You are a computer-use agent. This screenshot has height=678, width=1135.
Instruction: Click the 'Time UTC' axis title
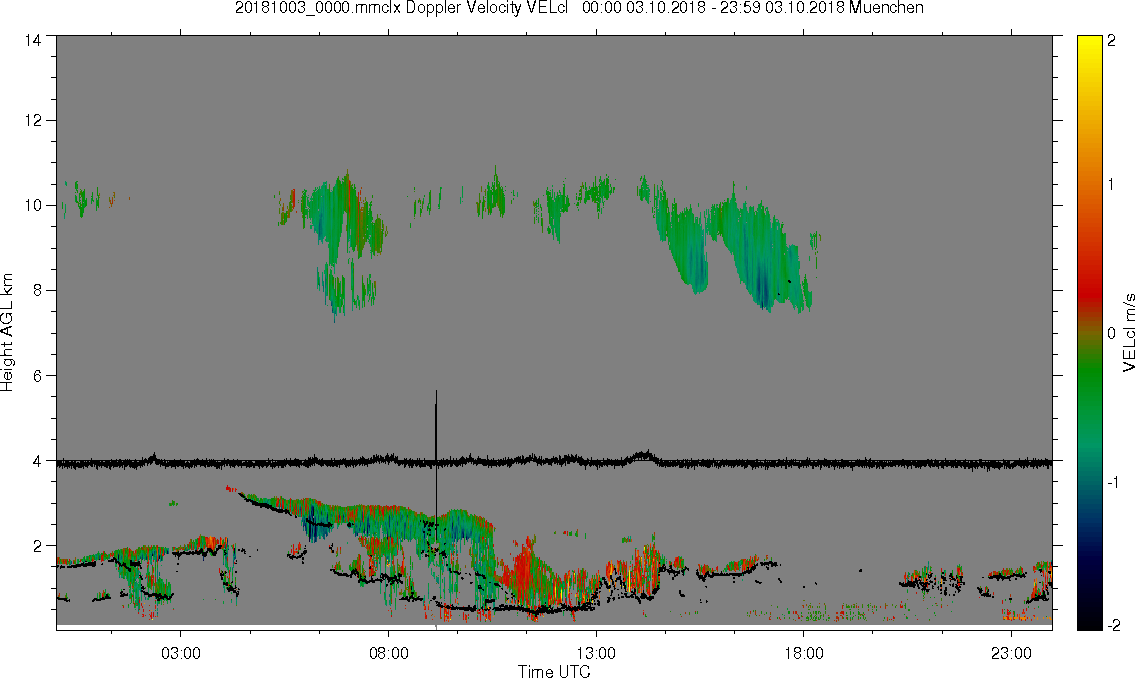tap(554, 671)
